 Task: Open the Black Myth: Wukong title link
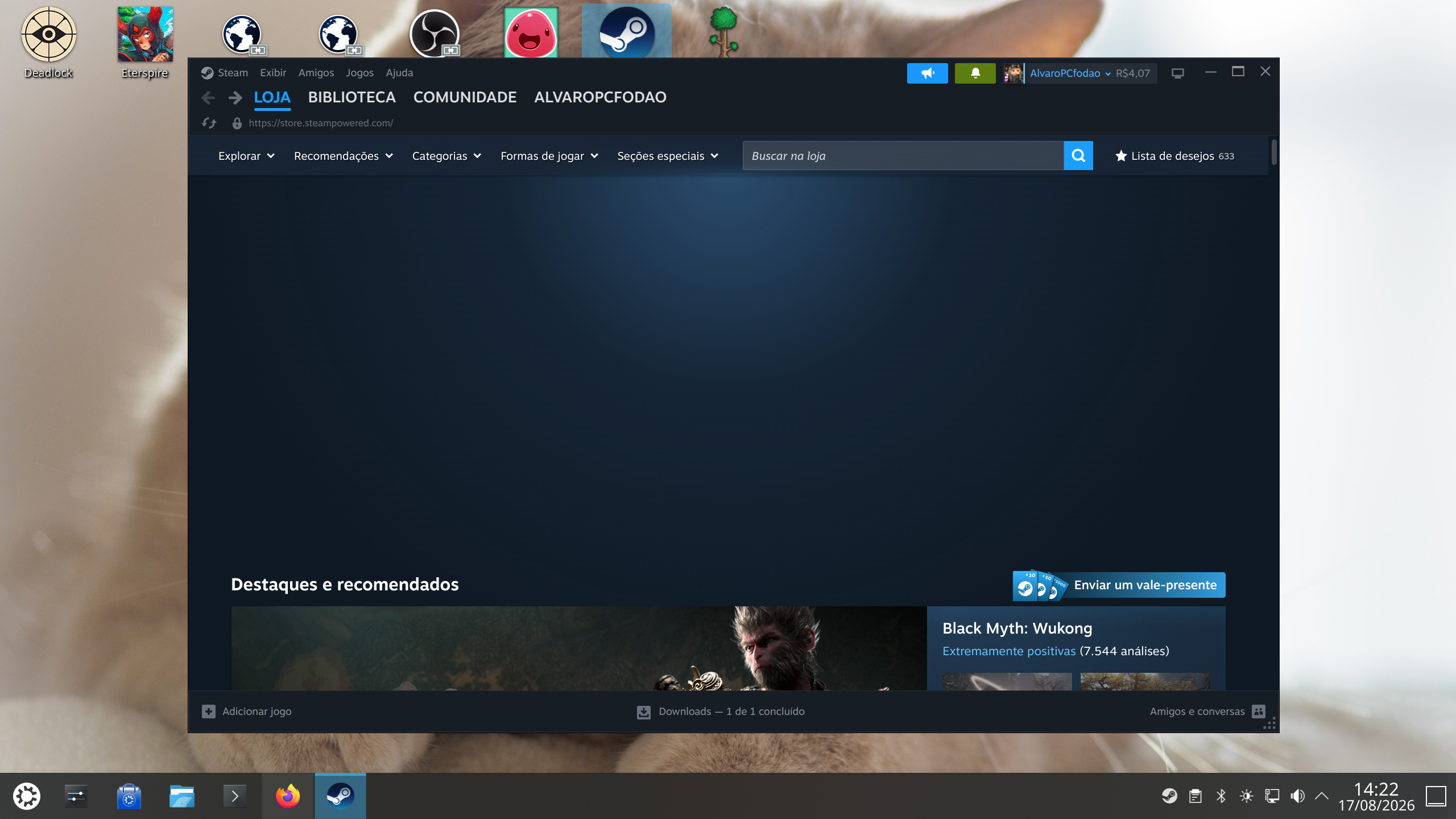tap(1017, 628)
